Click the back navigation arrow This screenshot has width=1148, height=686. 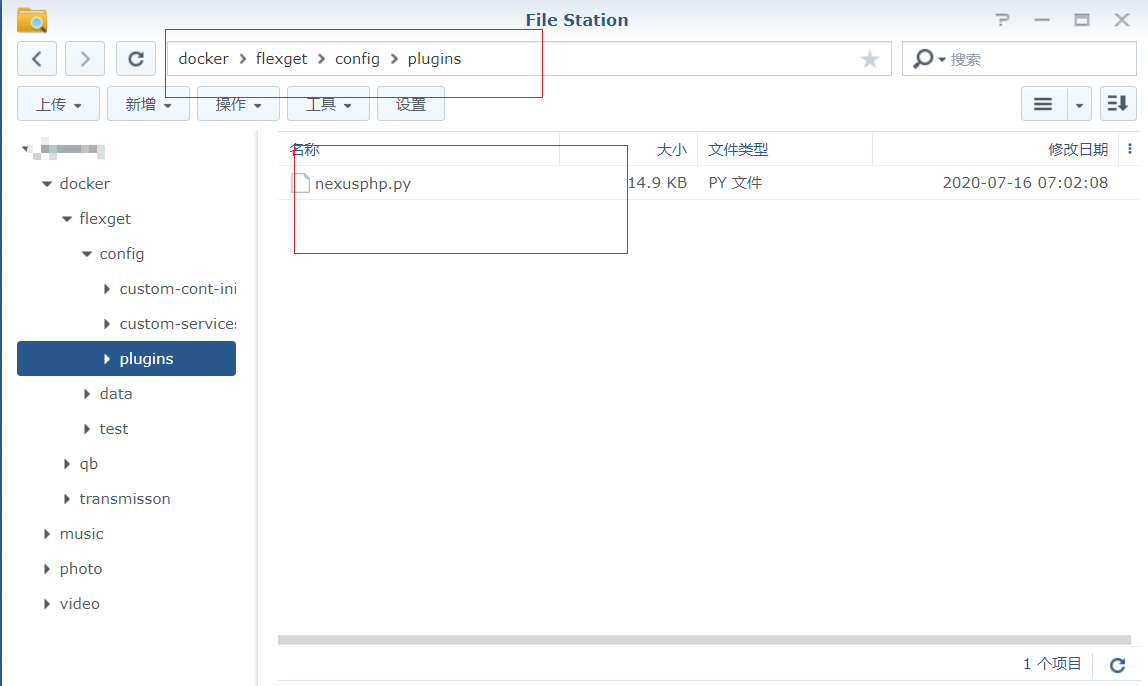click(x=37, y=58)
